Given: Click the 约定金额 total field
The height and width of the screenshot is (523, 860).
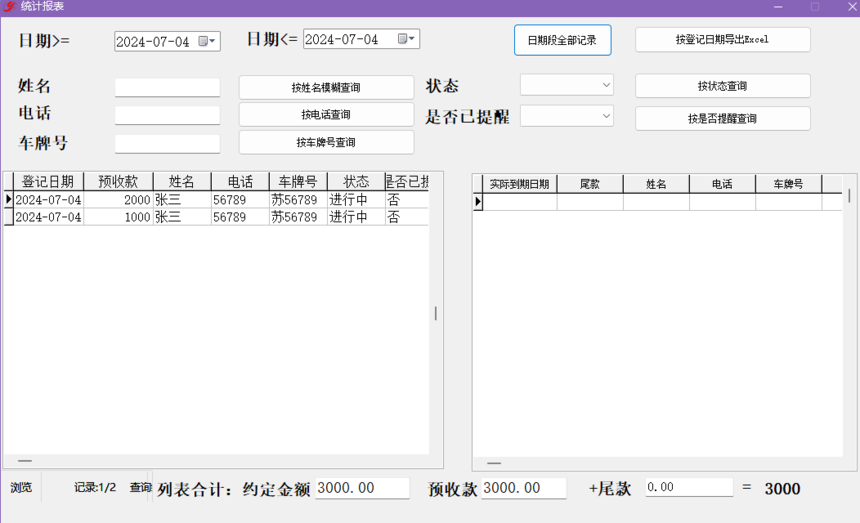Looking at the screenshot, I should coord(362,488).
